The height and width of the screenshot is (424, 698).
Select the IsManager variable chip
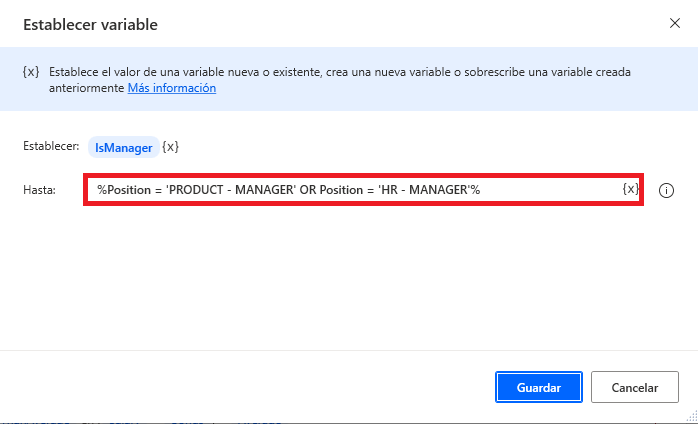tap(124, 147)
